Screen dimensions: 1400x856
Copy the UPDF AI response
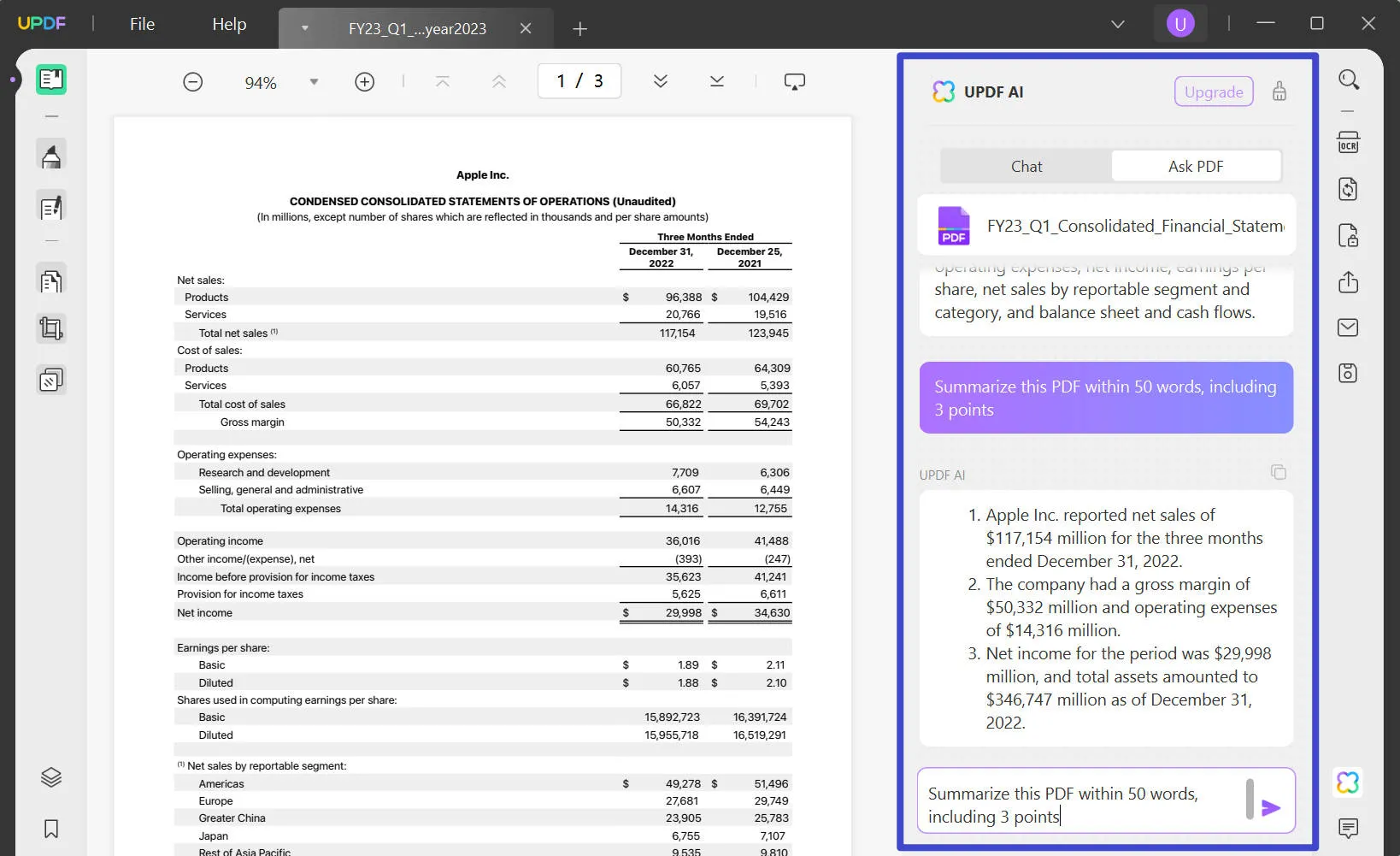[x=1278, y=473]
